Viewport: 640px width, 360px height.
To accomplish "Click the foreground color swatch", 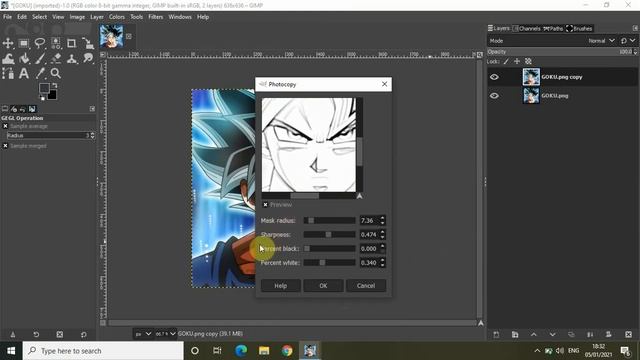I will [44, 88].
